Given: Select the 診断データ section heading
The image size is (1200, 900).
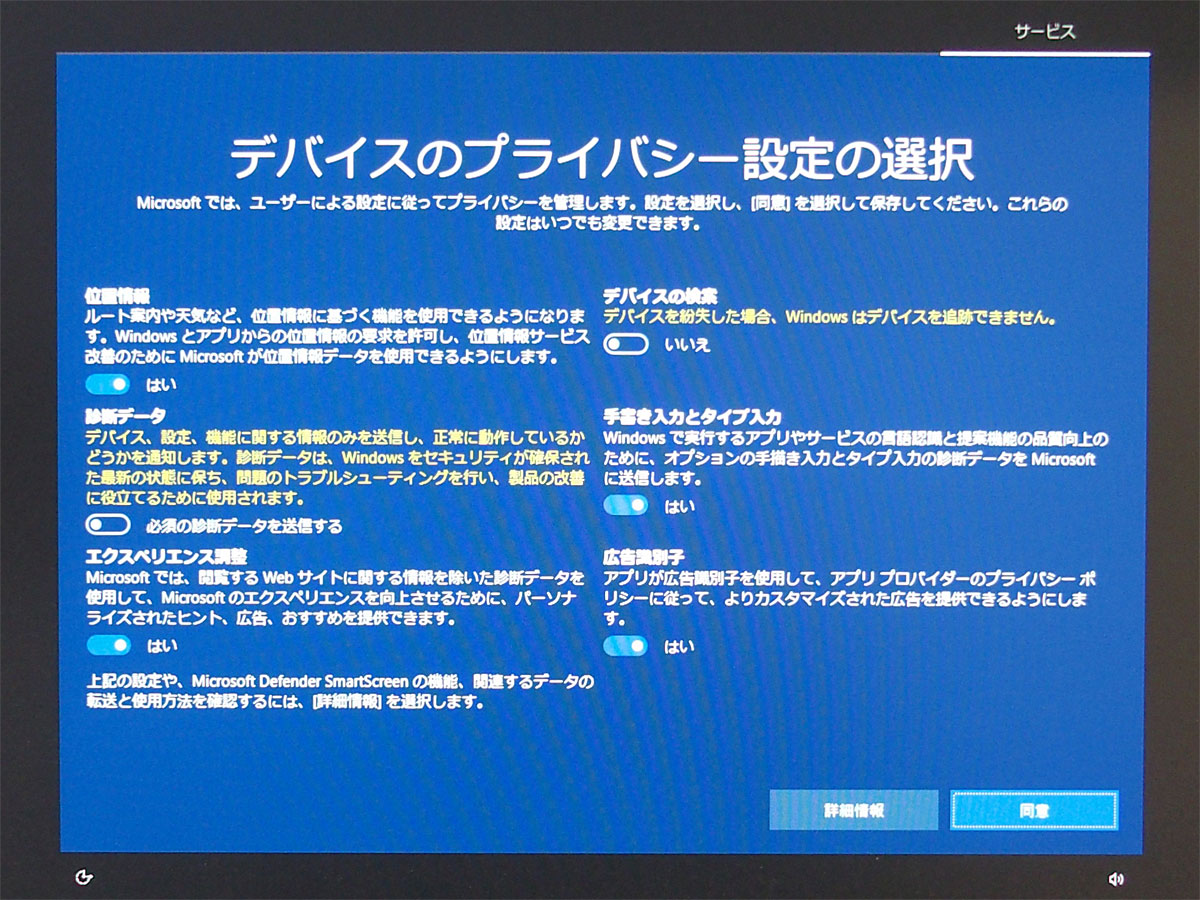Looking at the screenshot, I should click(125, 415).
